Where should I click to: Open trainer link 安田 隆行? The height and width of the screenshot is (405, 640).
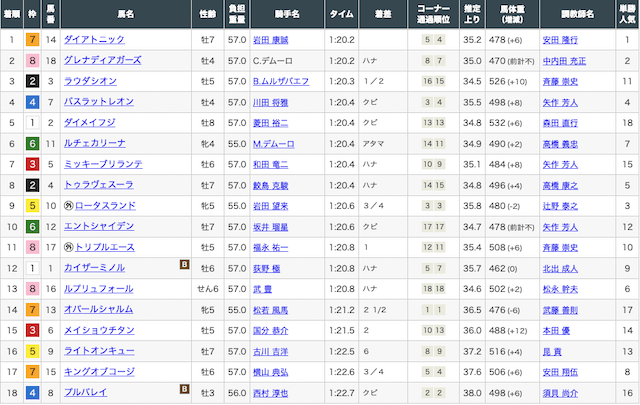pos(560,40)
